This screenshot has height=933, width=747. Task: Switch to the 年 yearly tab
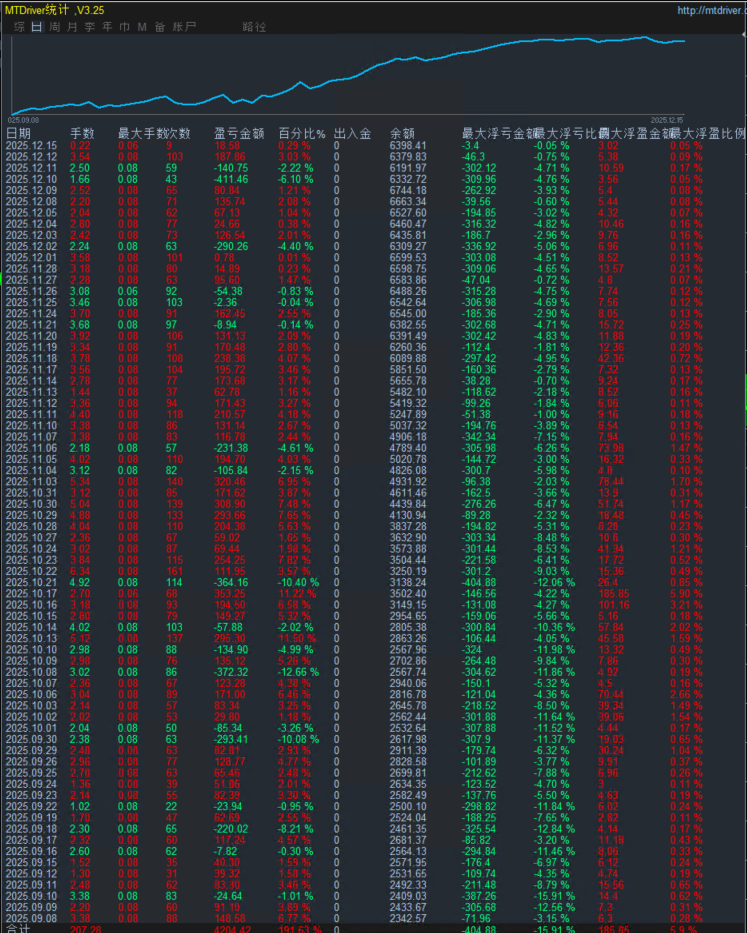108,27
